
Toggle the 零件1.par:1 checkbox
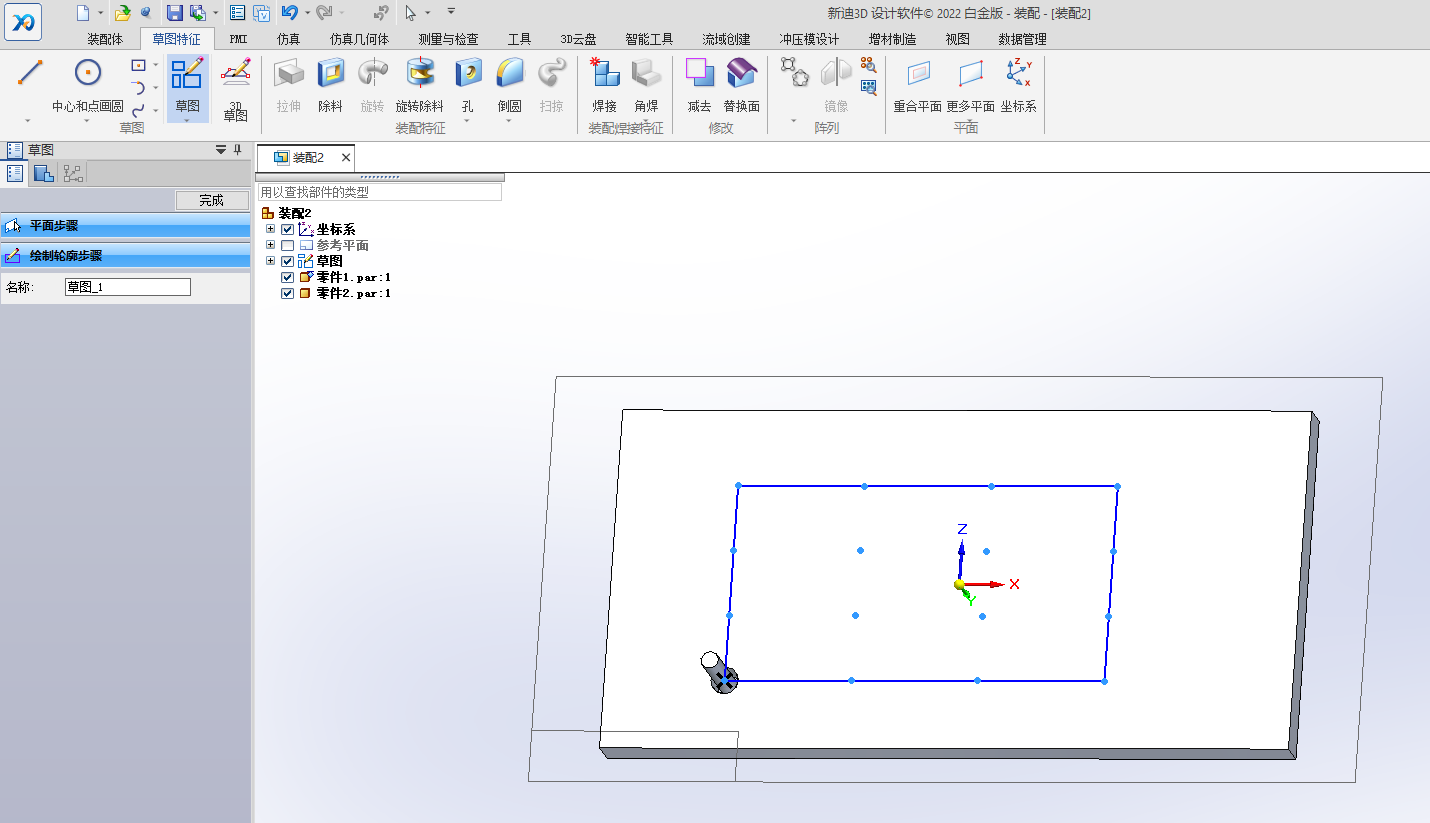[x=288, y=277]
